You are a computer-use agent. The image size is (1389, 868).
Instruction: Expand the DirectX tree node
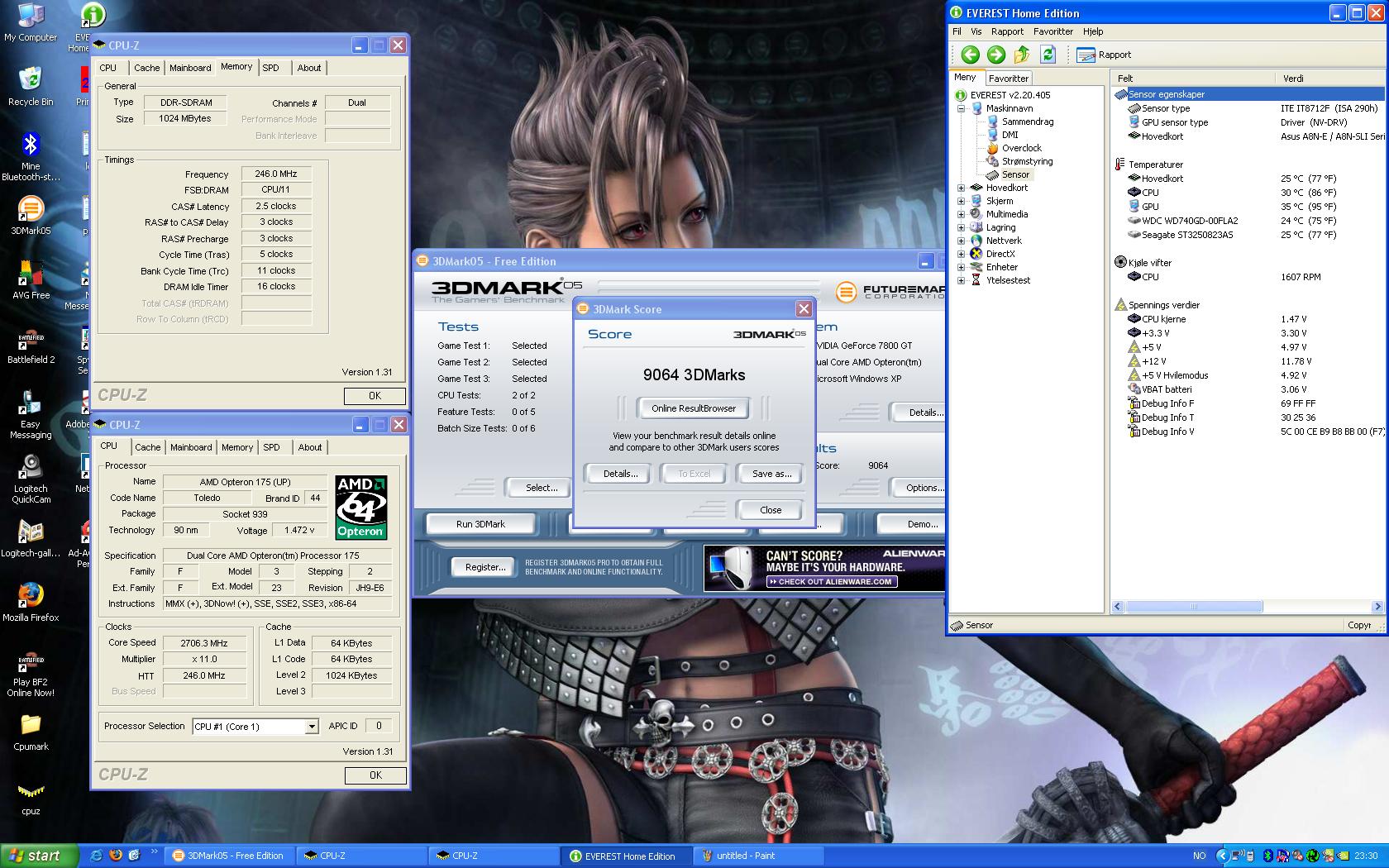(962, 254)
